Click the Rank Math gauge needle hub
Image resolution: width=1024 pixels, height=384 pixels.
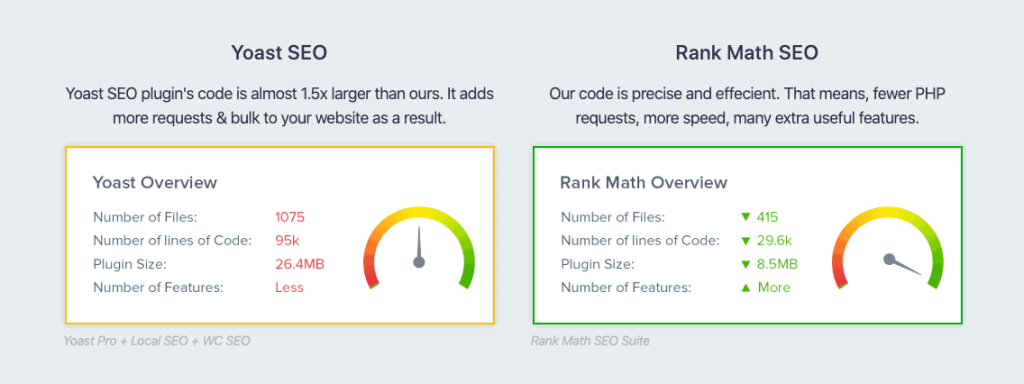[889, 259]
